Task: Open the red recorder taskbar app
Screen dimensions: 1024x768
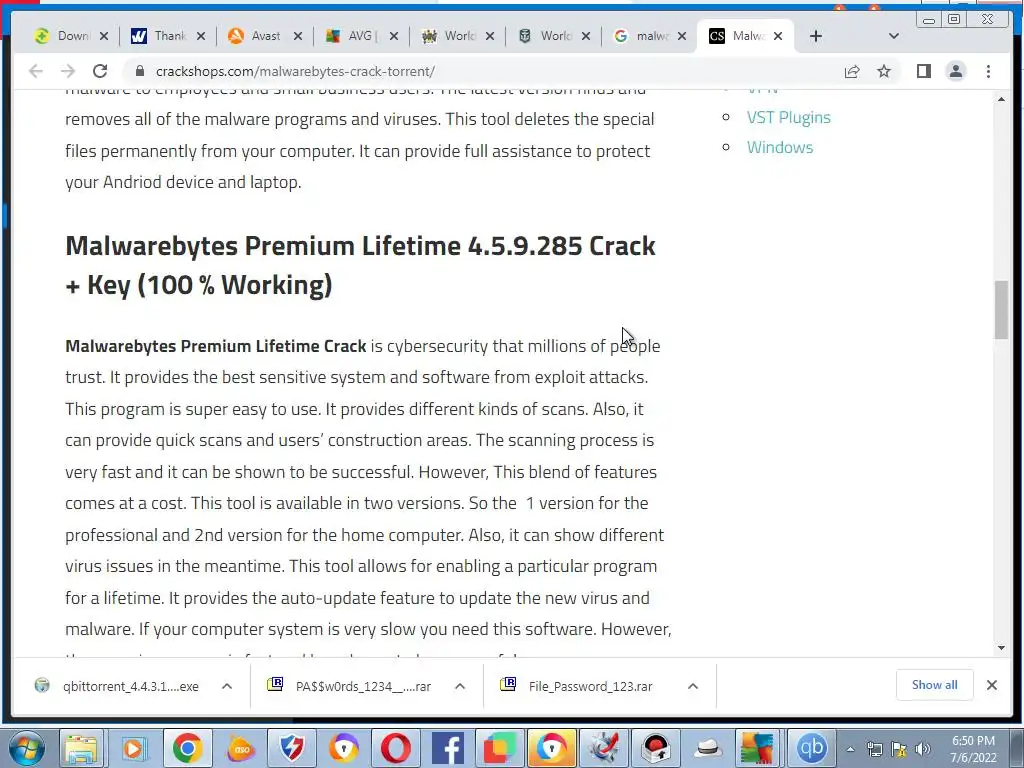Action: 655,748
